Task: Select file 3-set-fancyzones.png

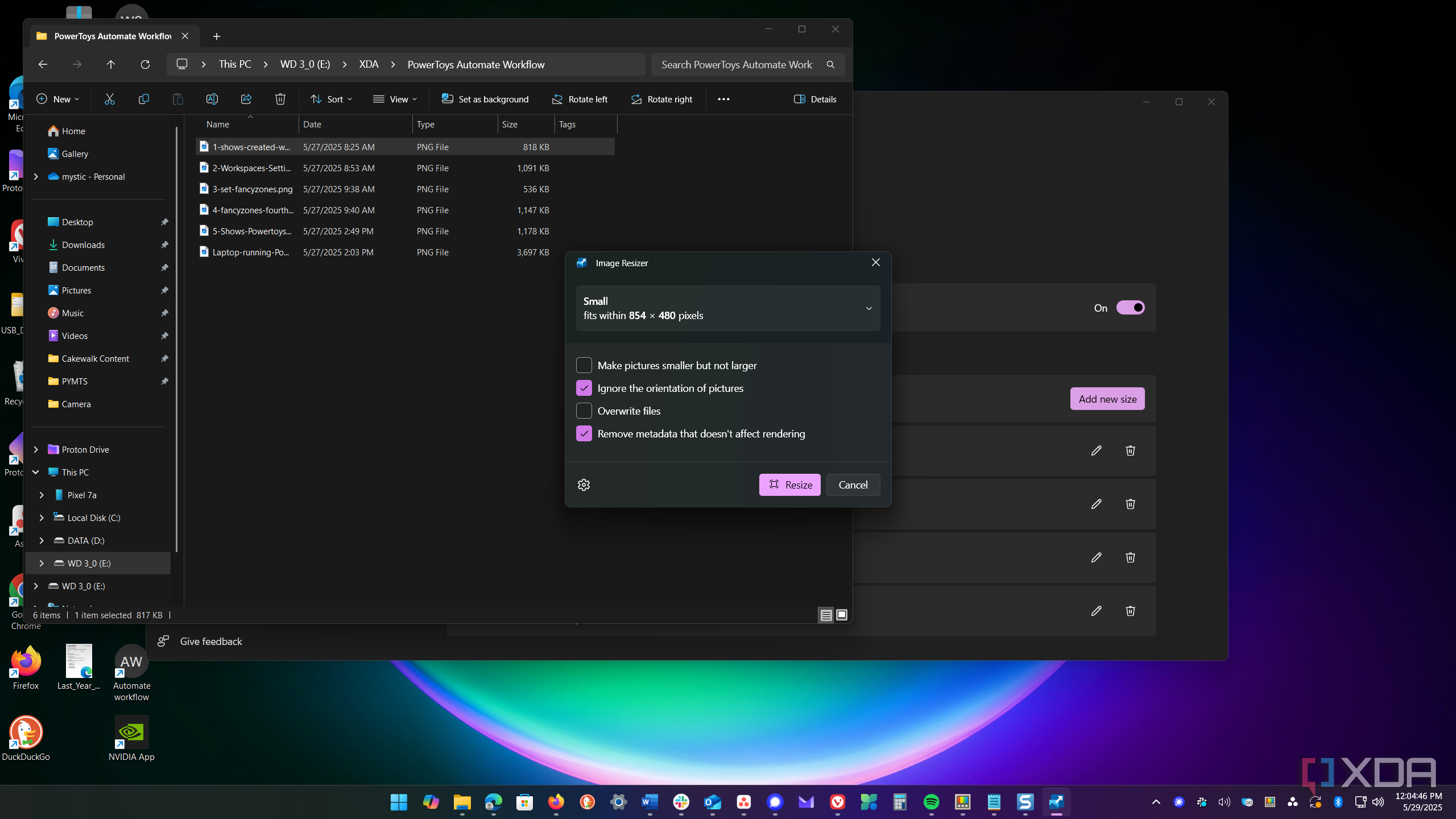Action: coord(405,189)
